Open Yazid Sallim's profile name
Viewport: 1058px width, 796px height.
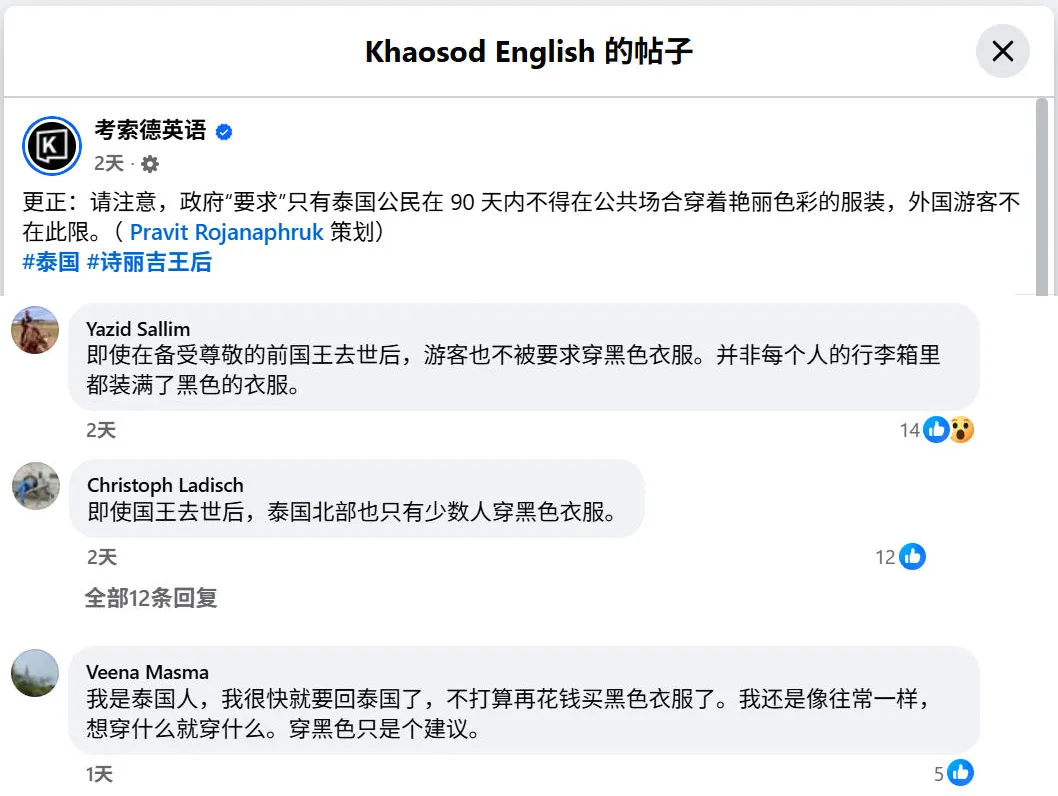[x=138, y=329]
